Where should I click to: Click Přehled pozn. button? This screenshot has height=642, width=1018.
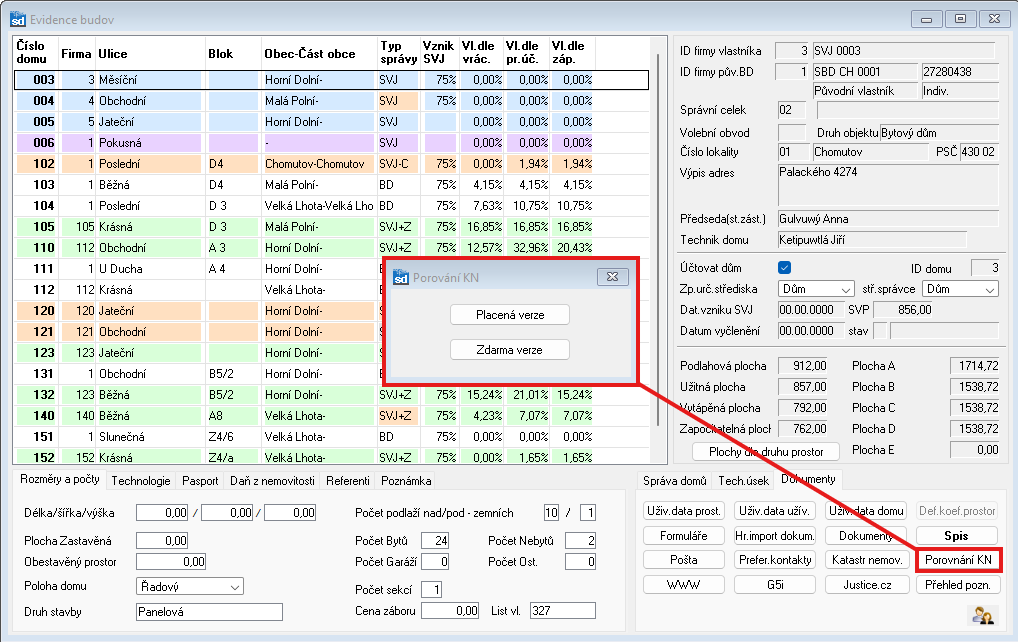tap(958, 585)
